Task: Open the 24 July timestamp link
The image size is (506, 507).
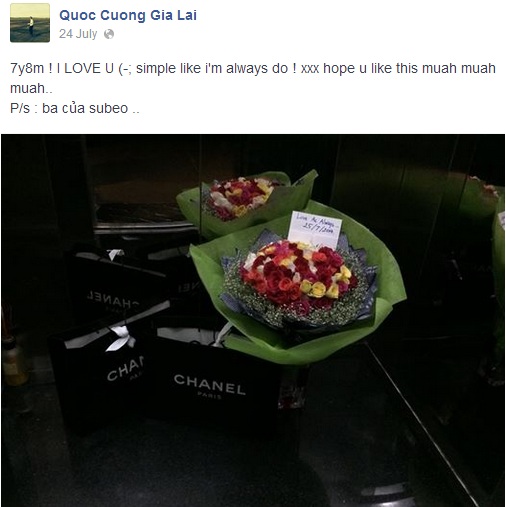Action: (x=78, y=34)
